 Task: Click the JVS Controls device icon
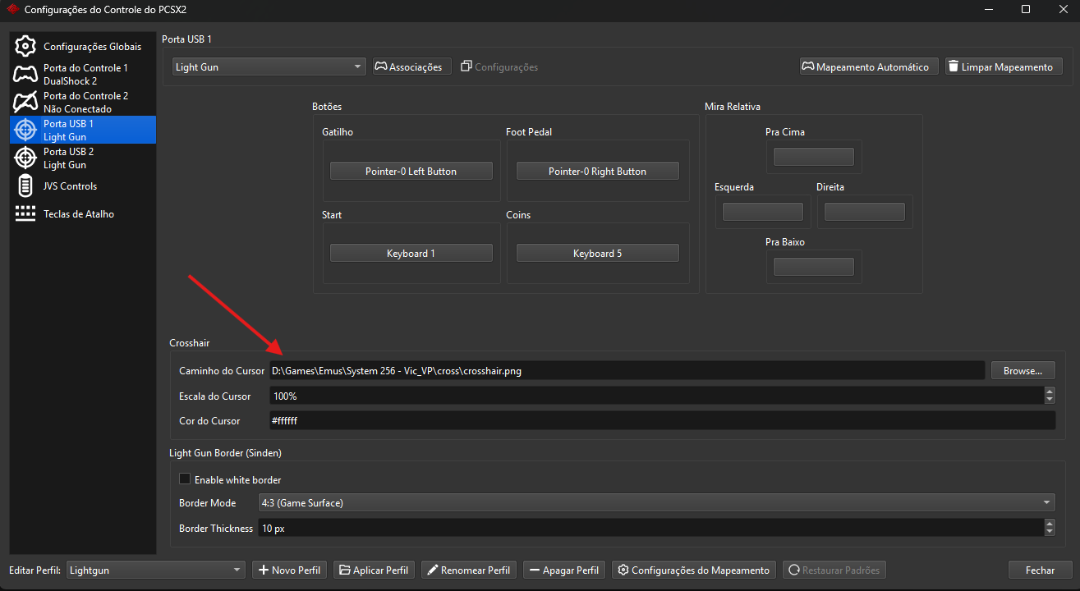[x=25, y=186]
